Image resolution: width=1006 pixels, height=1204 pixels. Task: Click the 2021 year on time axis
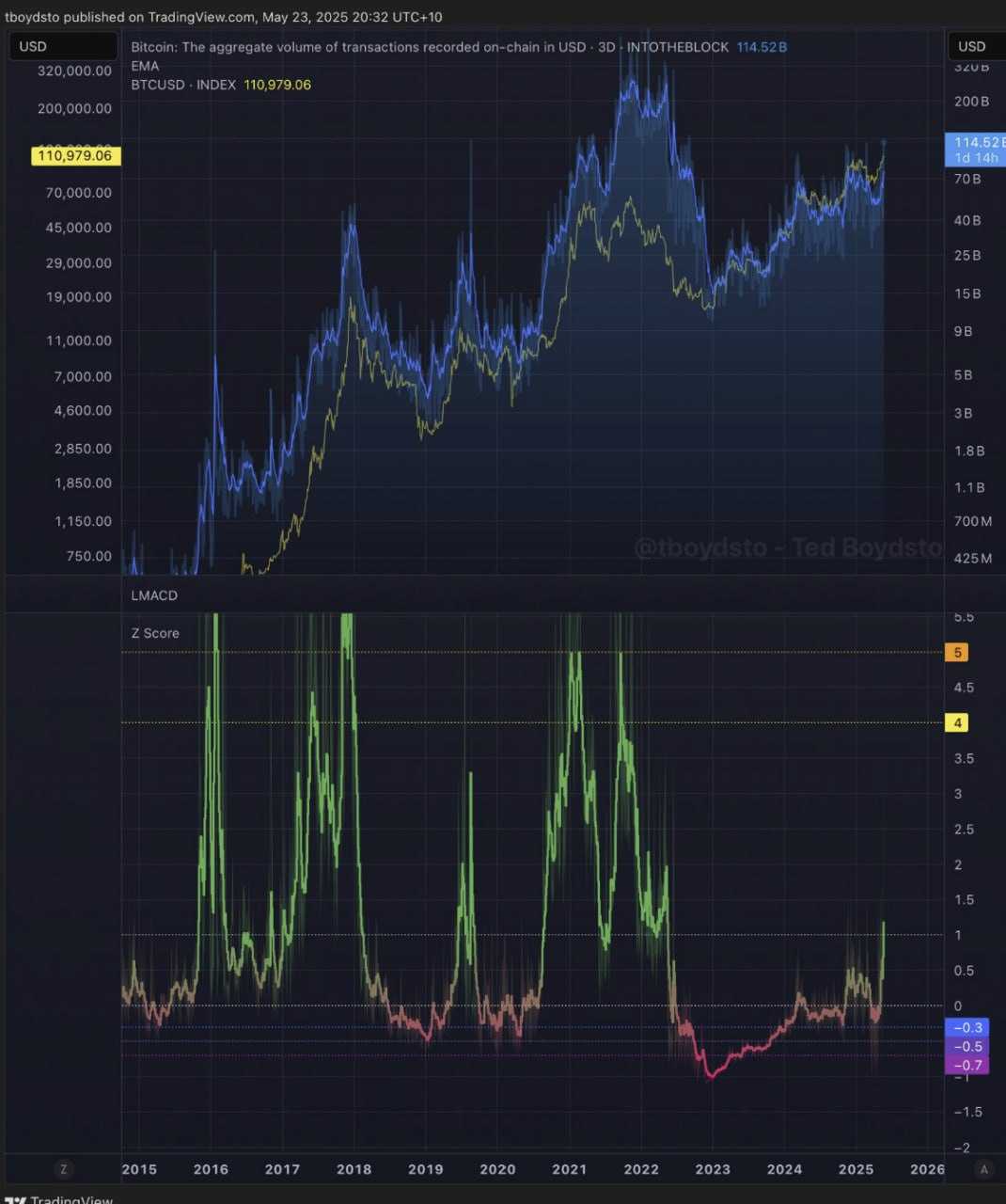(x=569, y=1169)
